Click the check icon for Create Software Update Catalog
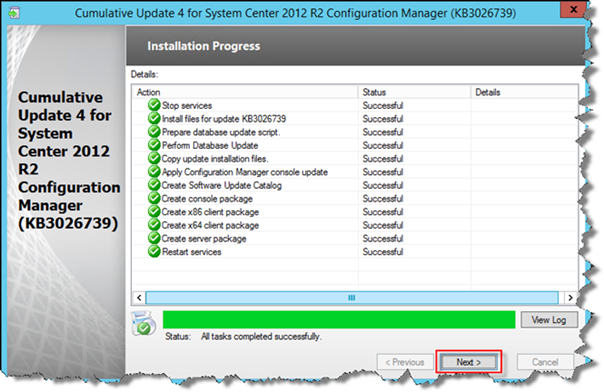Screen dimensions: 604x392 point(154,185)
